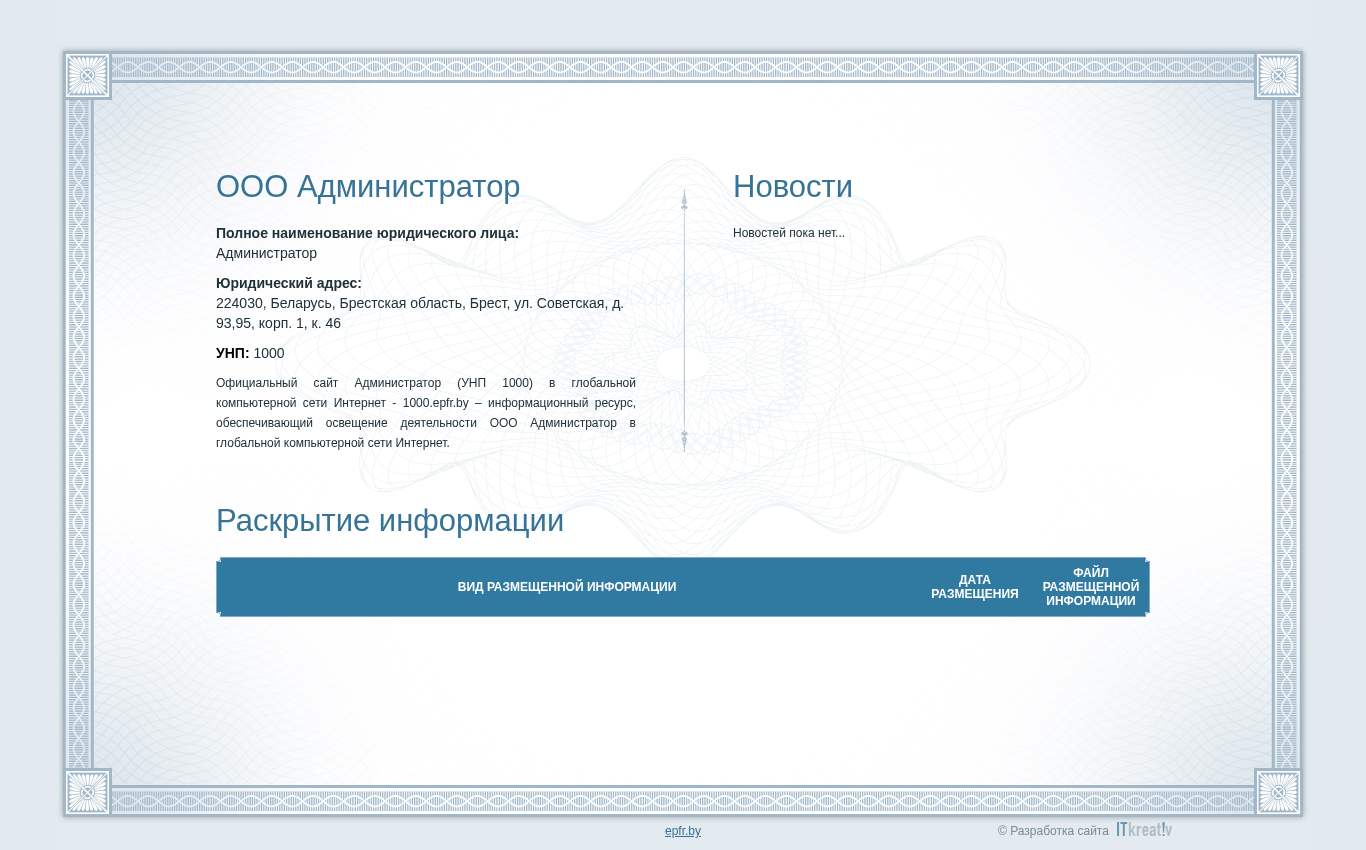Screen dimensions: 1366x850
Task: Click the 'Дата размещения' column header
Action: click(x=975, y=587)
